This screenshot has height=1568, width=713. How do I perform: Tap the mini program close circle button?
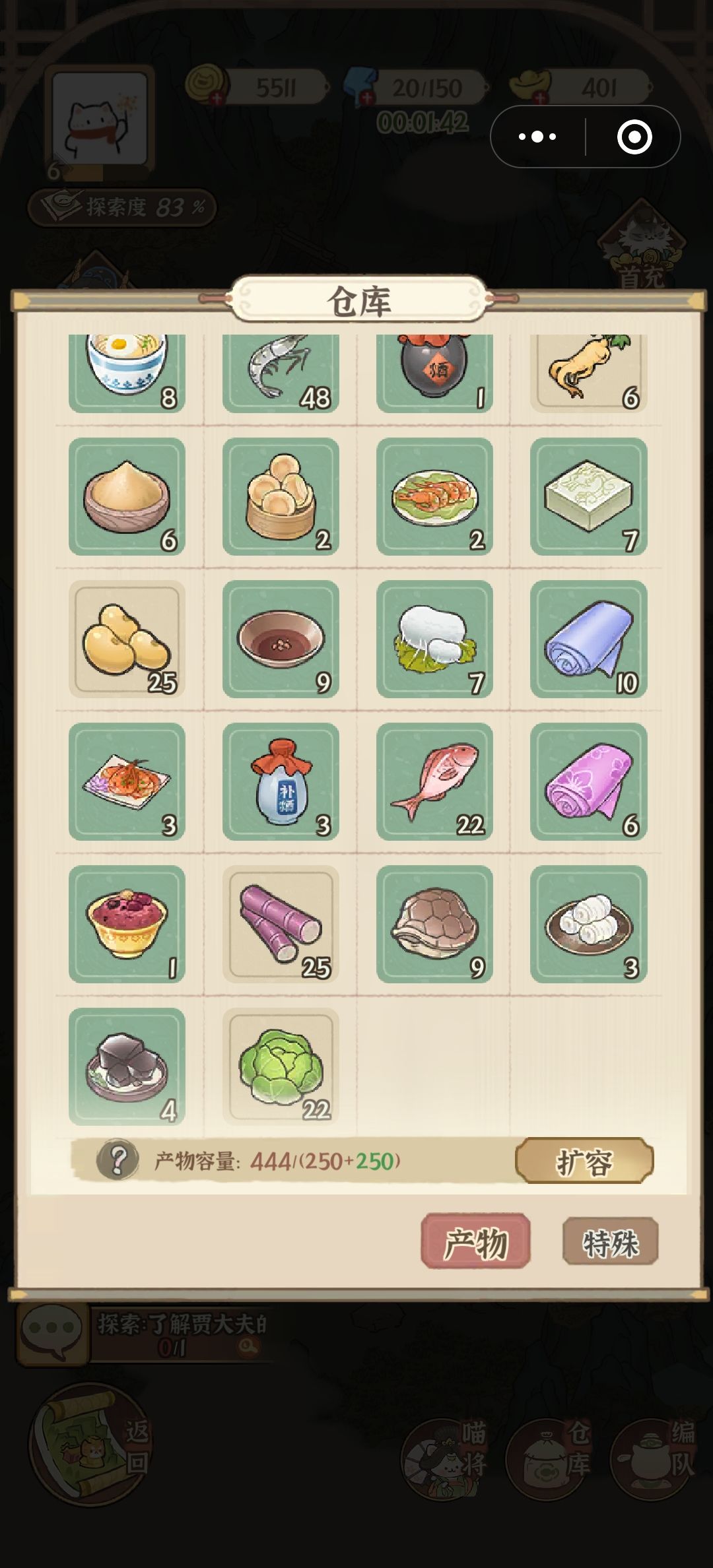(634, 137)
